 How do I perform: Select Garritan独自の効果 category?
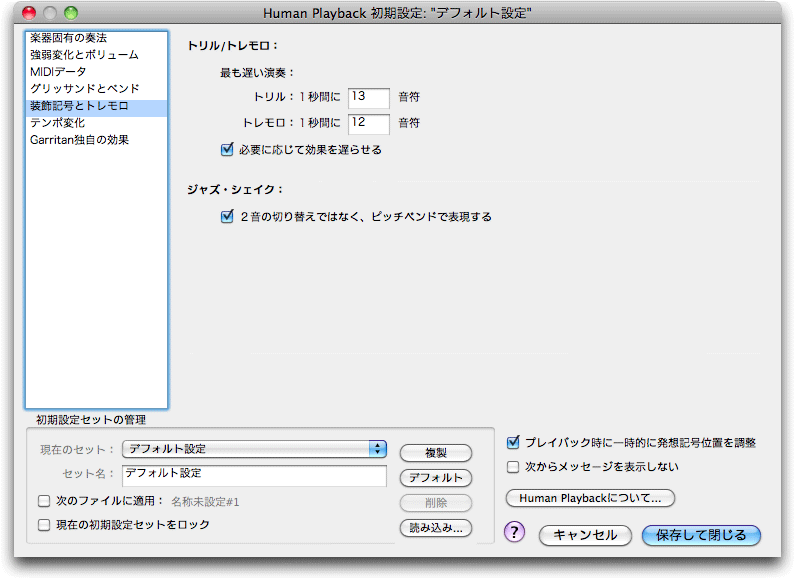click(x=96, y=140)
